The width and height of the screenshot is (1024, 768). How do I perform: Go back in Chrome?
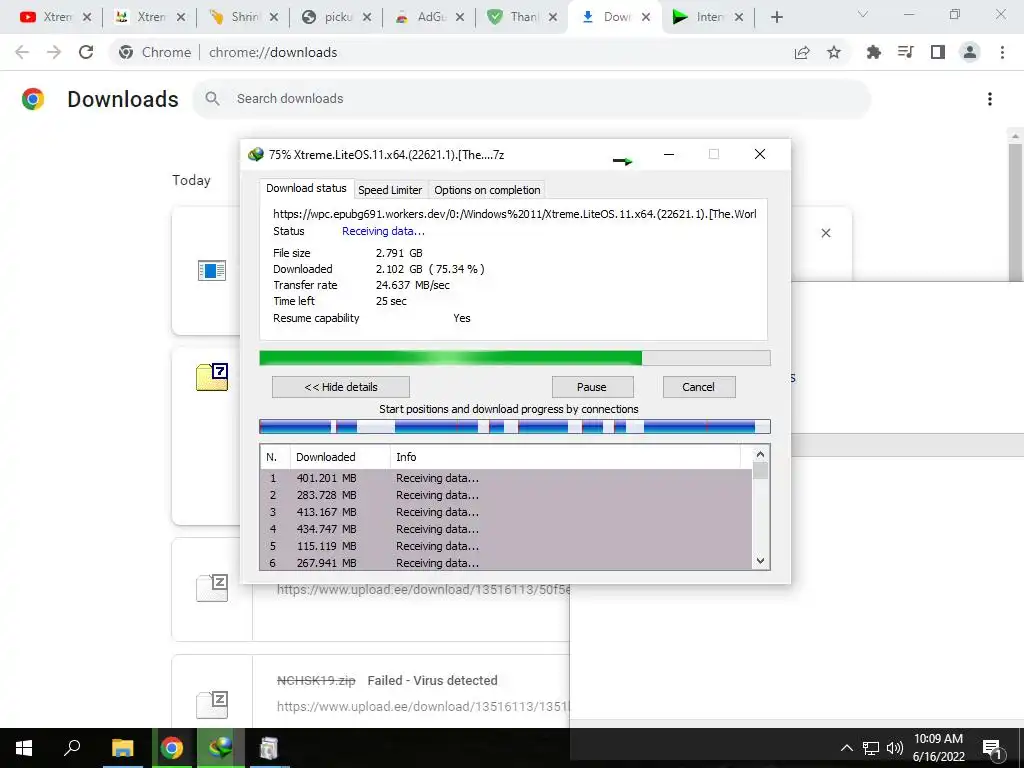pos(22,52)
